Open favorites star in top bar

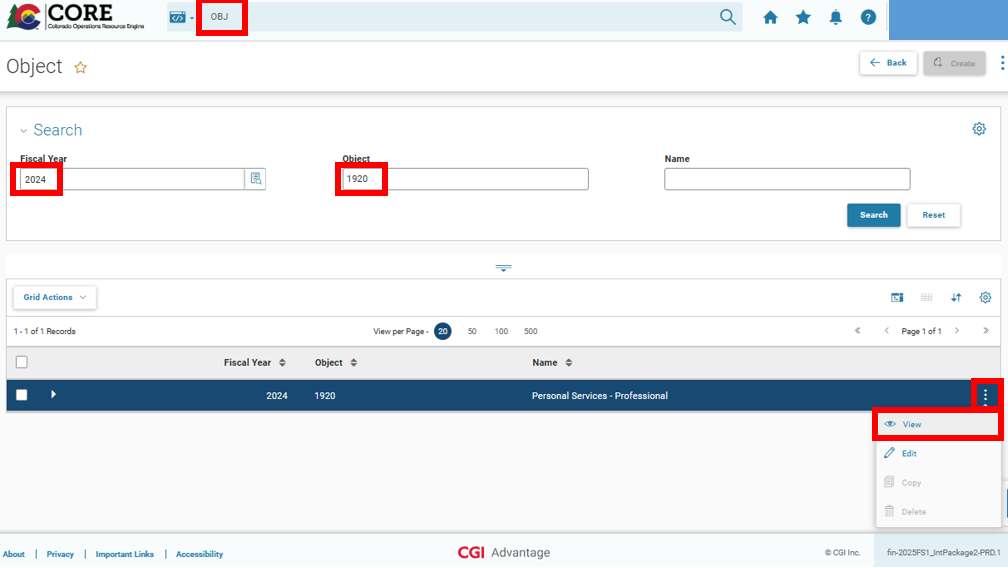[803, 17]
